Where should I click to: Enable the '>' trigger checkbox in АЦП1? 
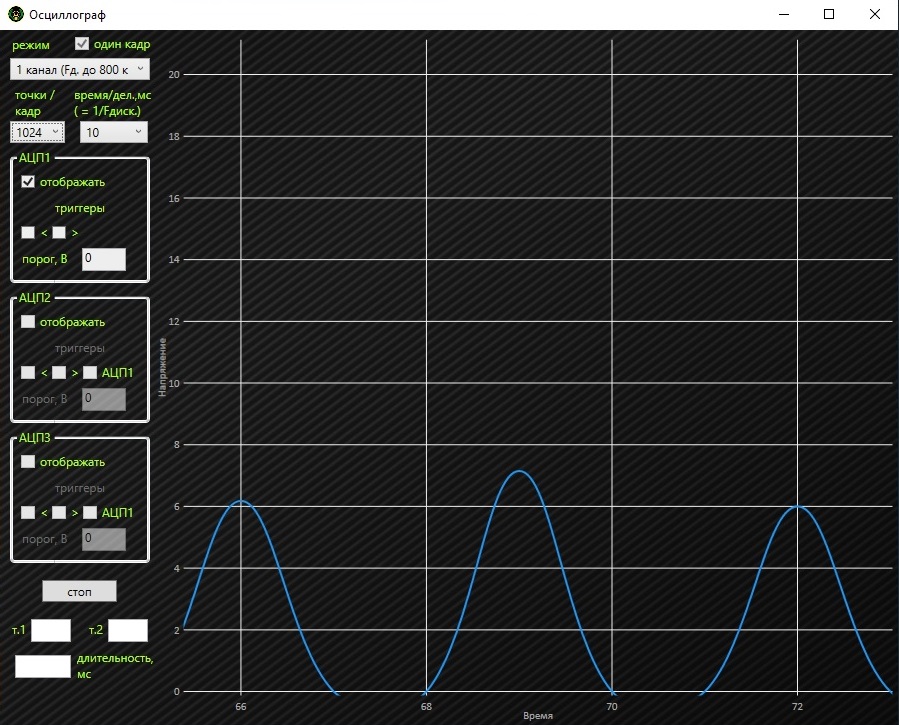59,232
